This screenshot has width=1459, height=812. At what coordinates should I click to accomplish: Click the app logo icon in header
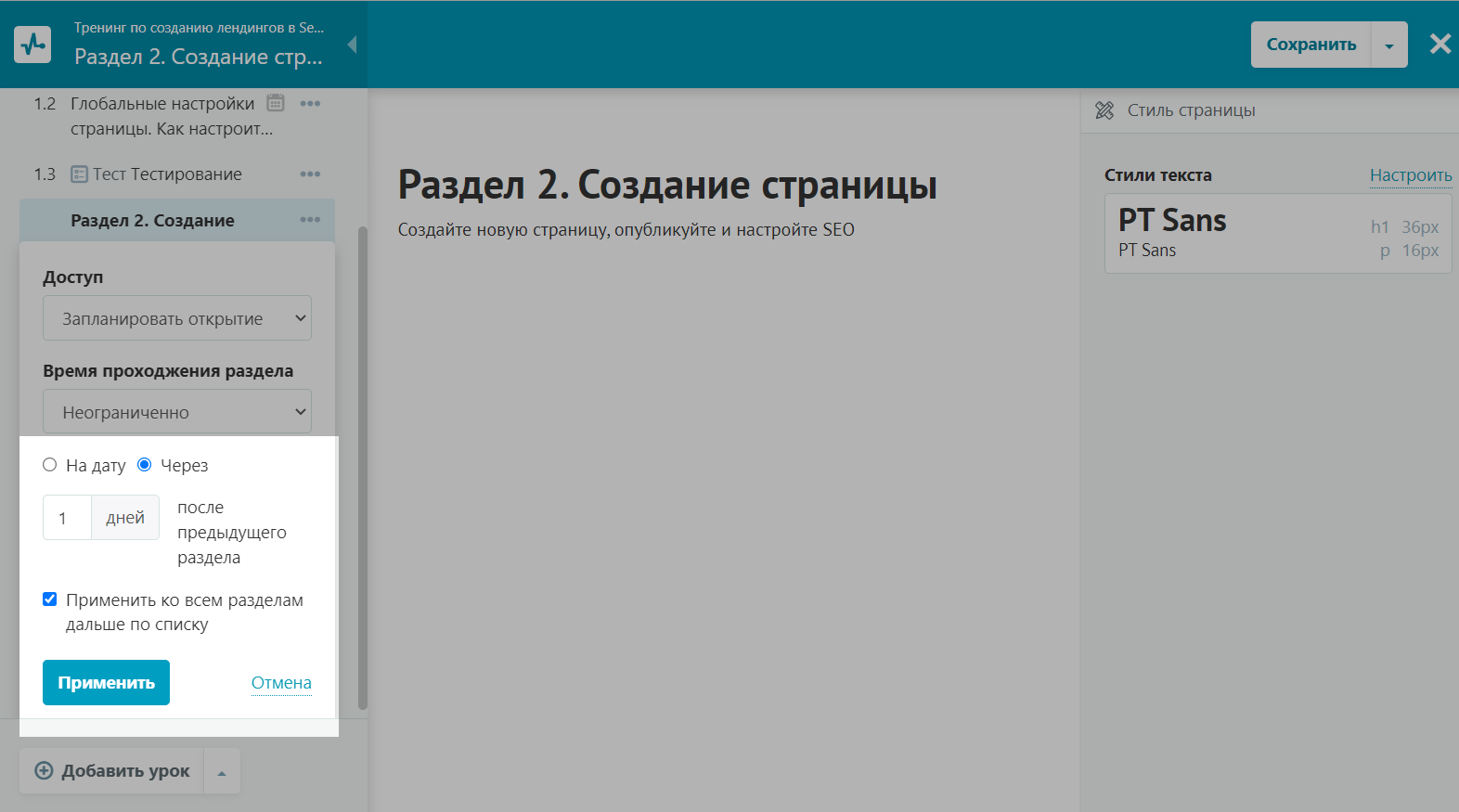pos(33,45)
